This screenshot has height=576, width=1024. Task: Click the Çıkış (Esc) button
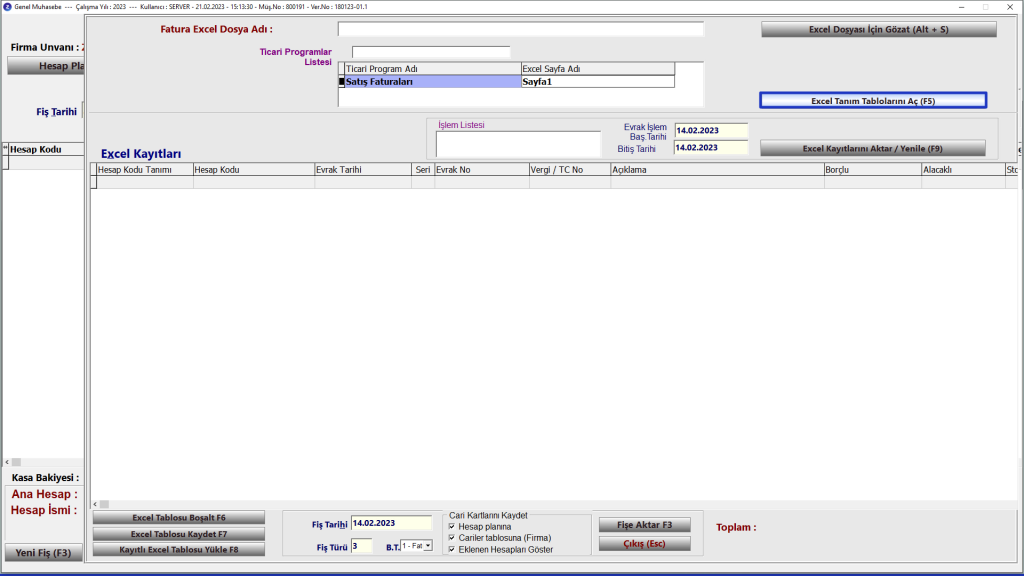(644, 544)
